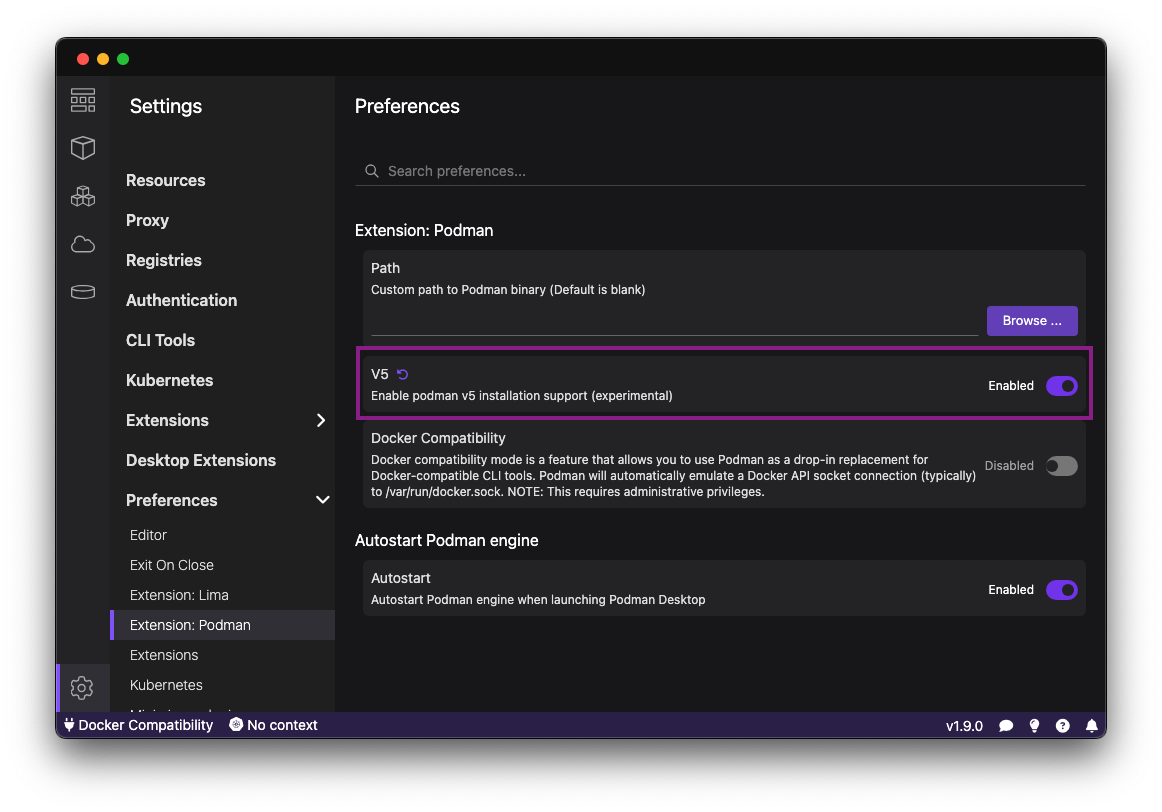Select Extension: Lima in the preferences list

point(179,595)
